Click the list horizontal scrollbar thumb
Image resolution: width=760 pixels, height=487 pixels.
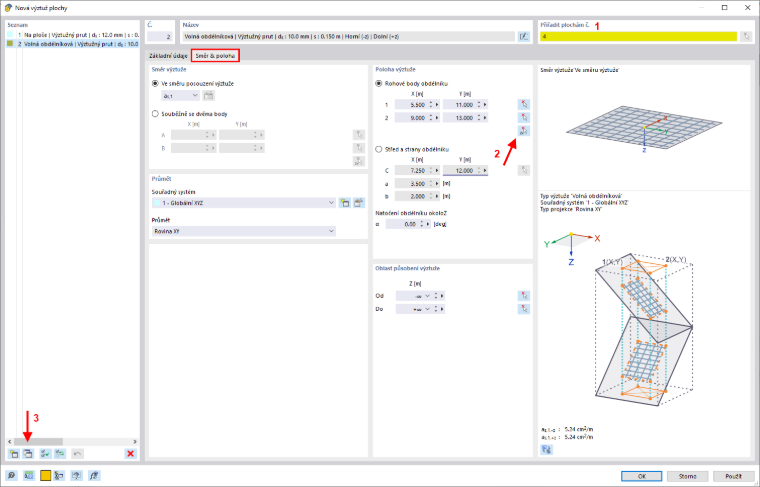click(x=38, y=441)
